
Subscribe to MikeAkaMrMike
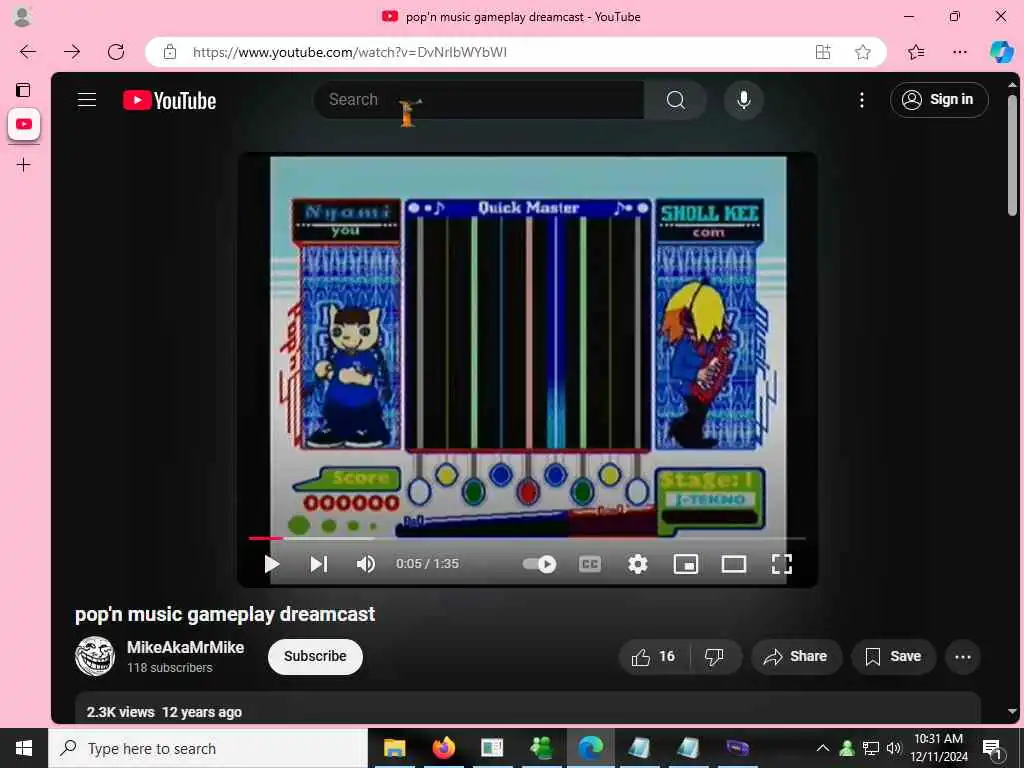pos(315,656)
